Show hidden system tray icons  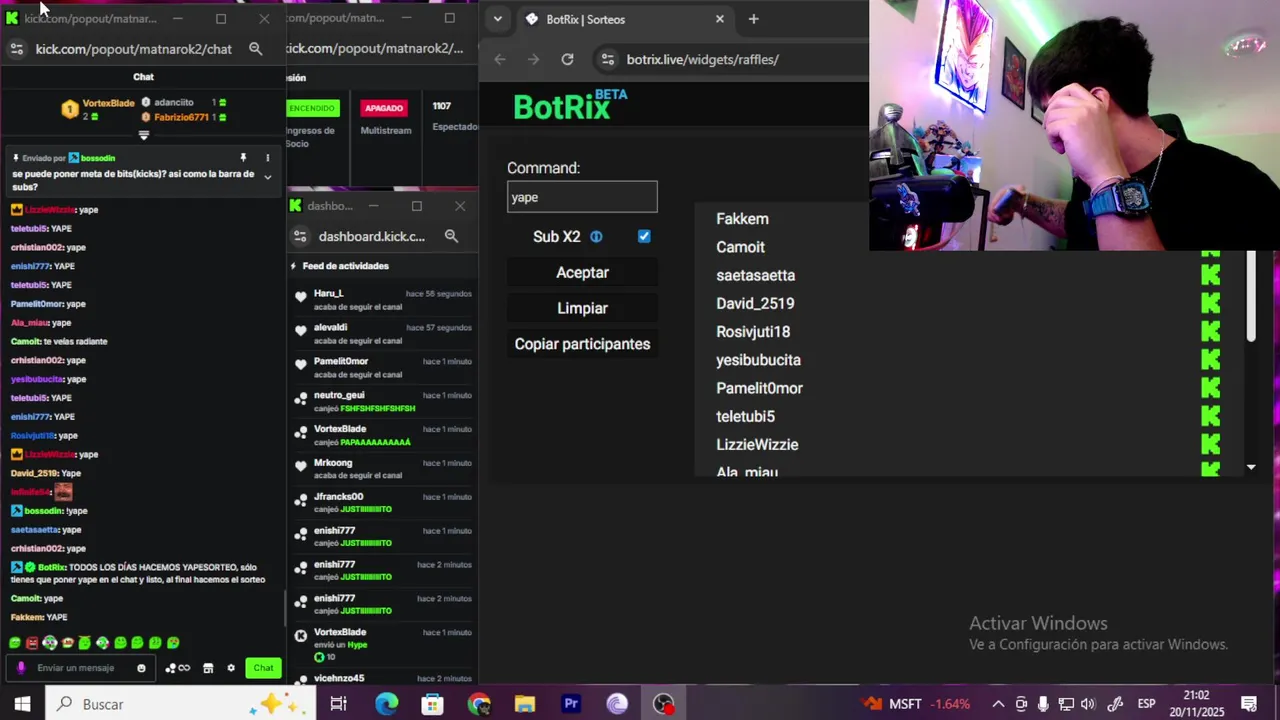tap(998, 704)
